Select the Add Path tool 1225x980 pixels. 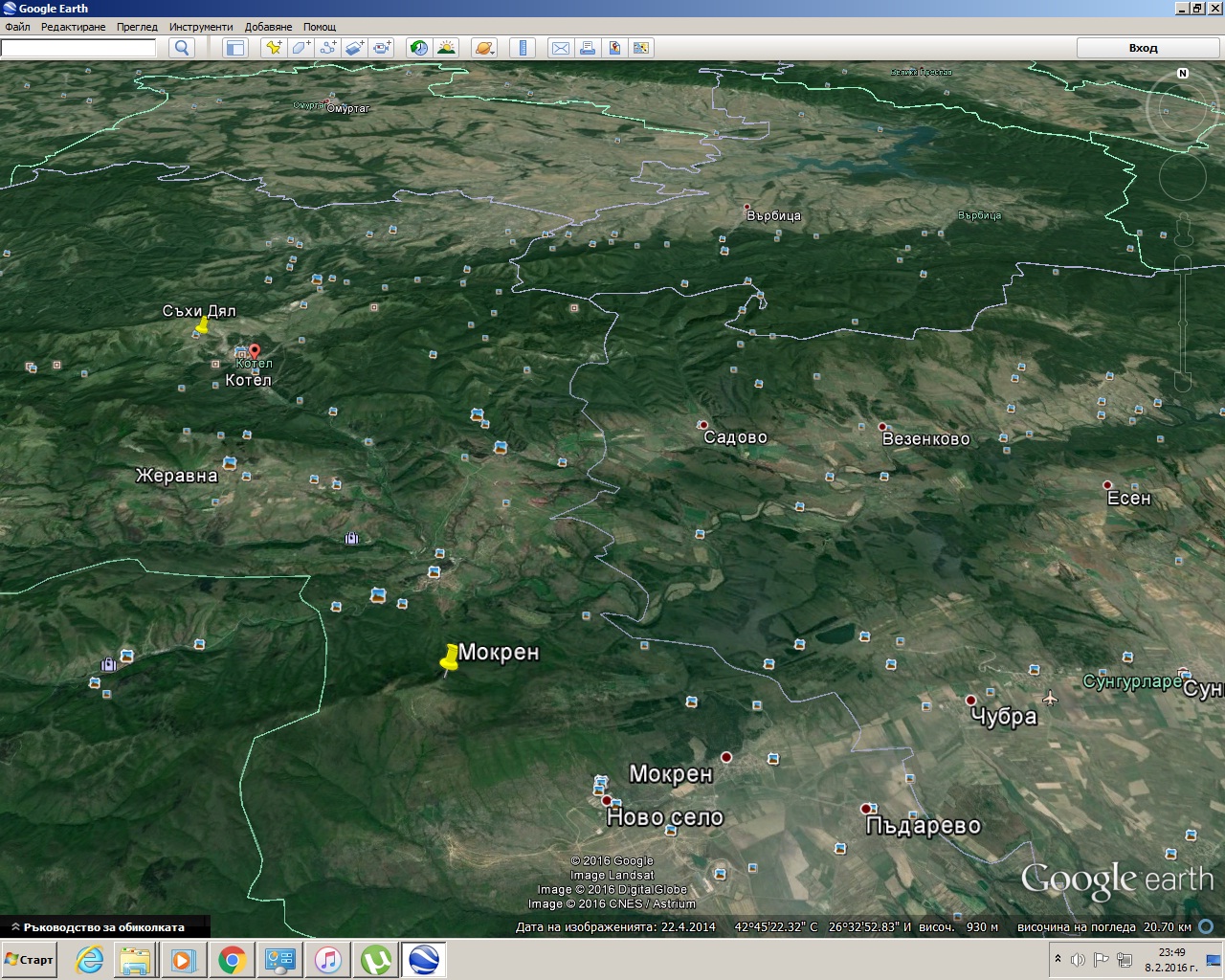tap(327, 48)
